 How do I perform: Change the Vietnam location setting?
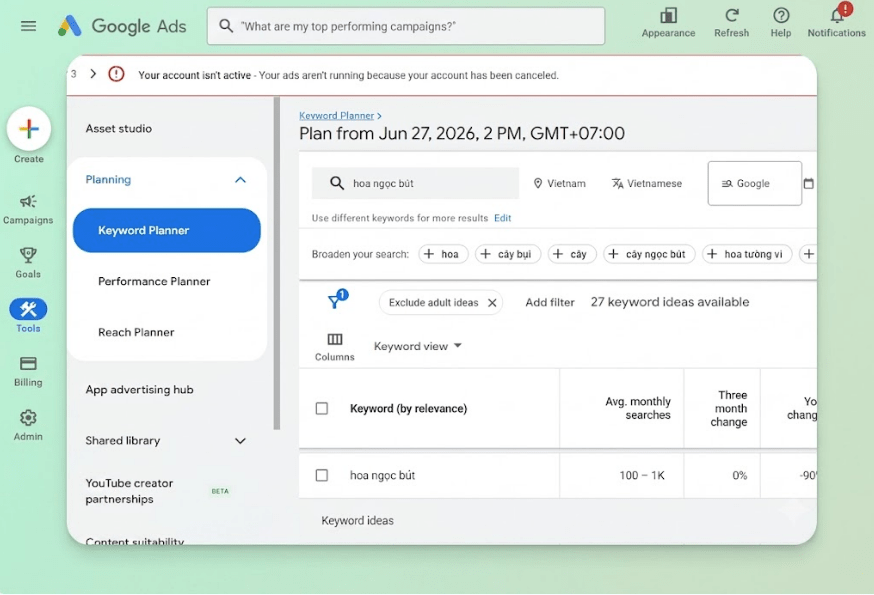[559, 183]
